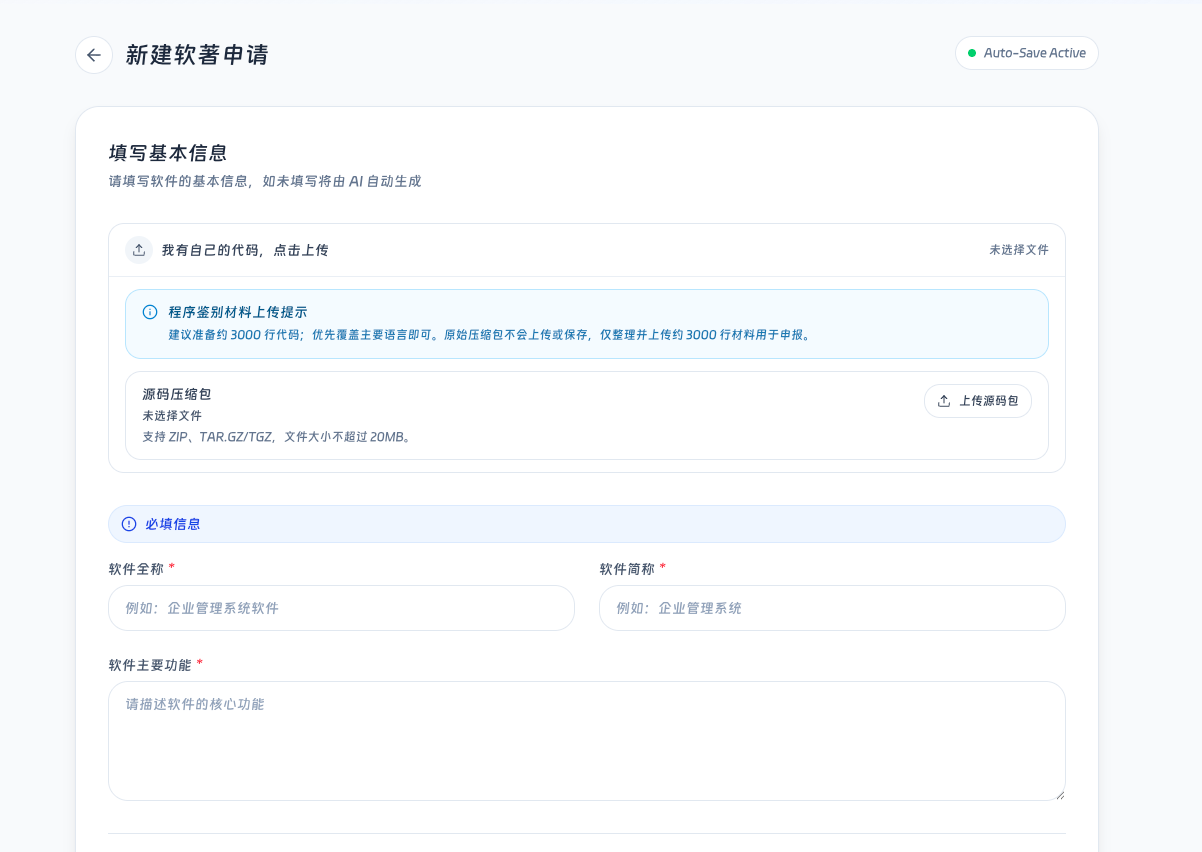Click the resize handle of 软件主要功能 textarea

(x=1059, y=794)
